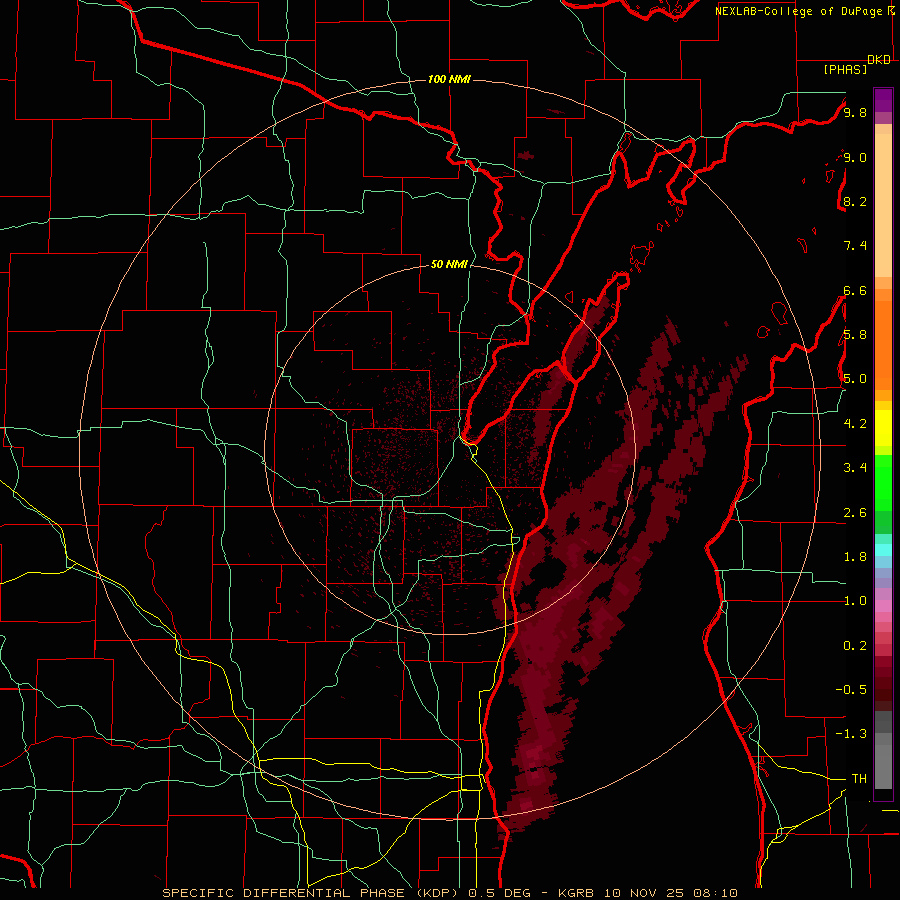Select the 8.2 scale value
The height and width of the screenshot is (900, 900).
click(x=855, y=201)
